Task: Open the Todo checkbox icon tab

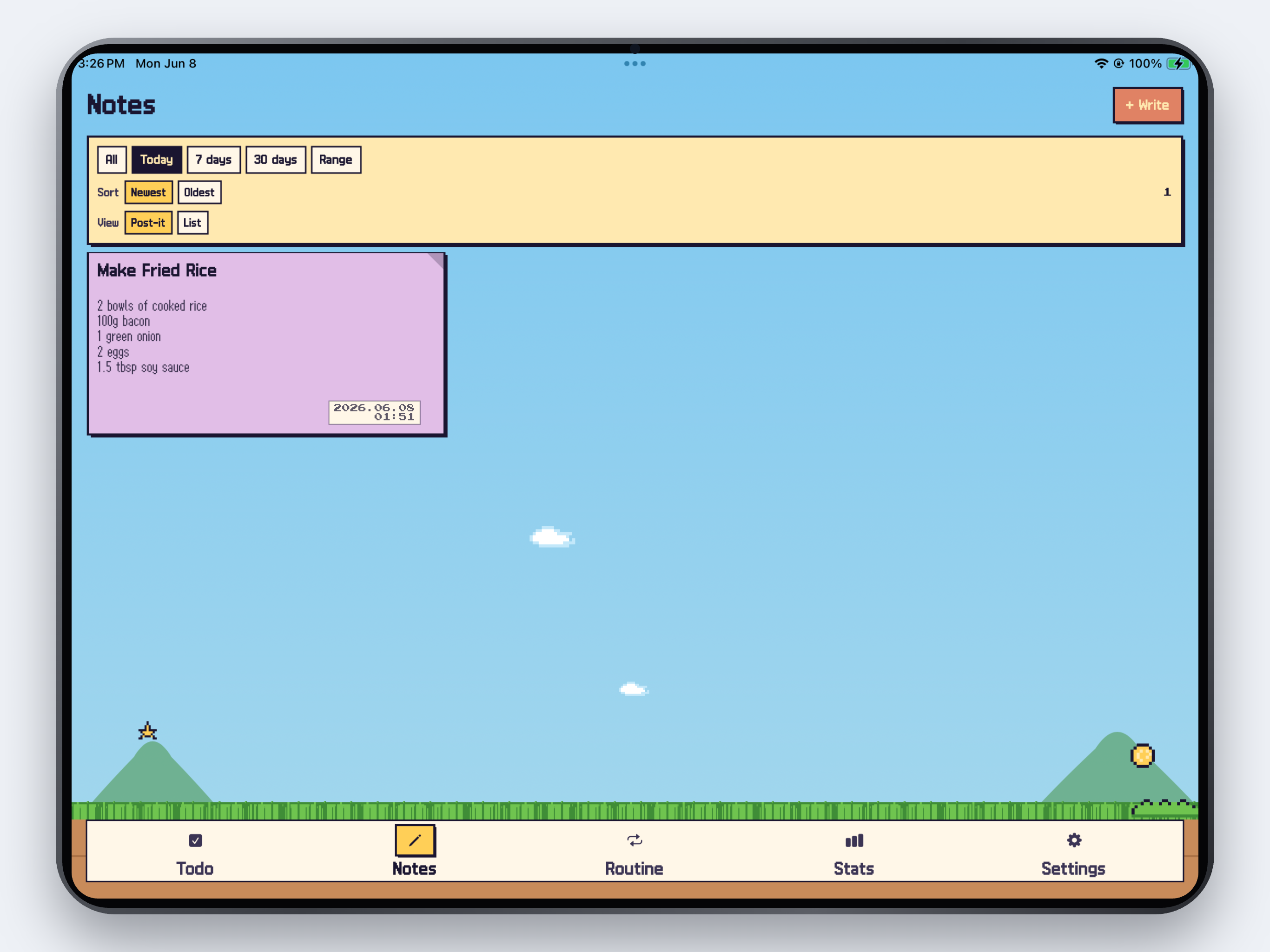Action: point(195,840)
